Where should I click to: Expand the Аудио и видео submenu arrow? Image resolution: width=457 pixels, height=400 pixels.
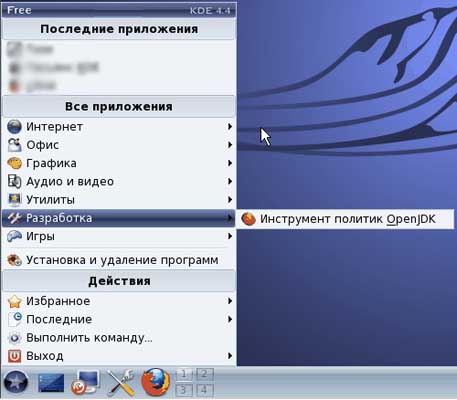click(x=230, y=181)
